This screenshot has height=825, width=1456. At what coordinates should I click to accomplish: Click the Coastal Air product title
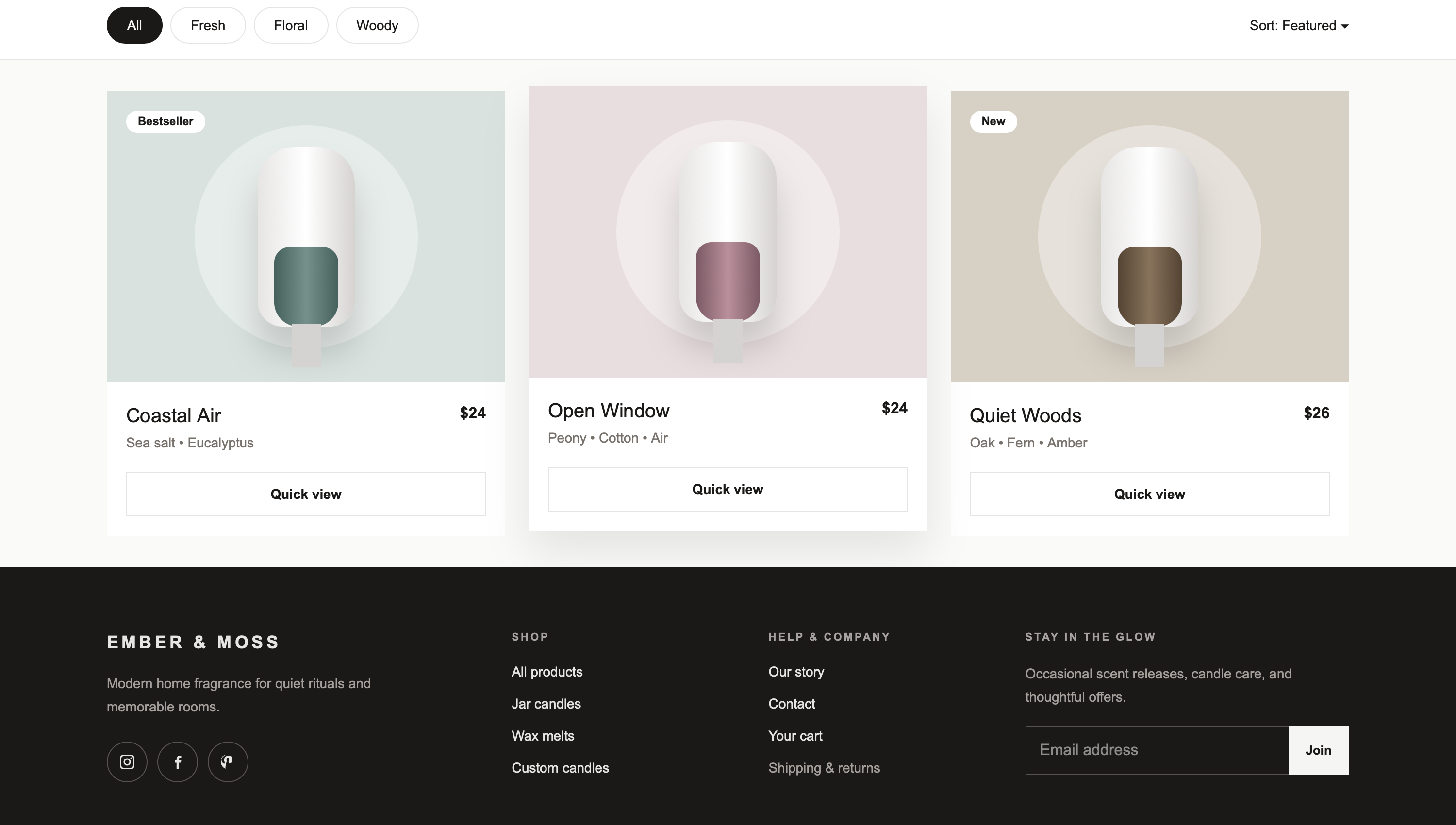coord(173,415)
